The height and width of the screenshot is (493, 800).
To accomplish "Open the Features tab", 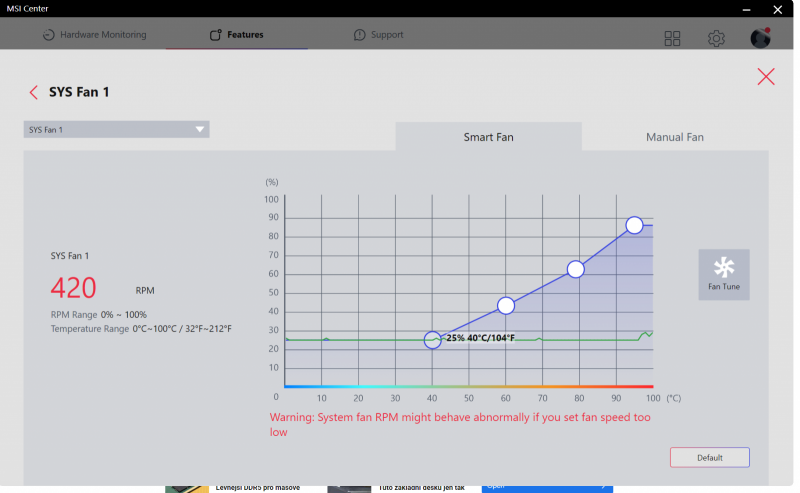I will tap(237, 35).
